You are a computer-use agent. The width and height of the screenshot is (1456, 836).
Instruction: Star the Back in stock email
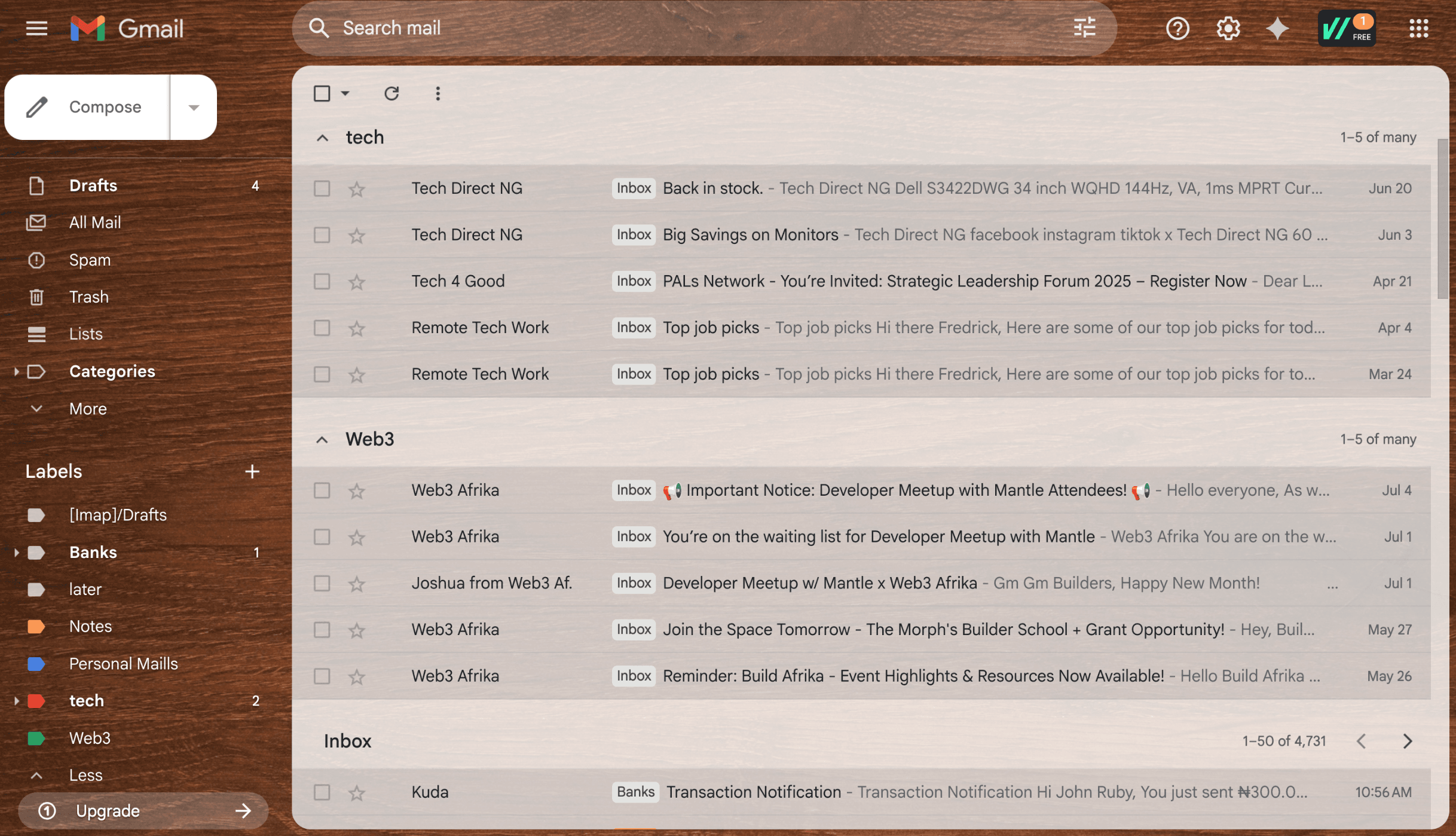pyautogui.click(x=357, y=188)
